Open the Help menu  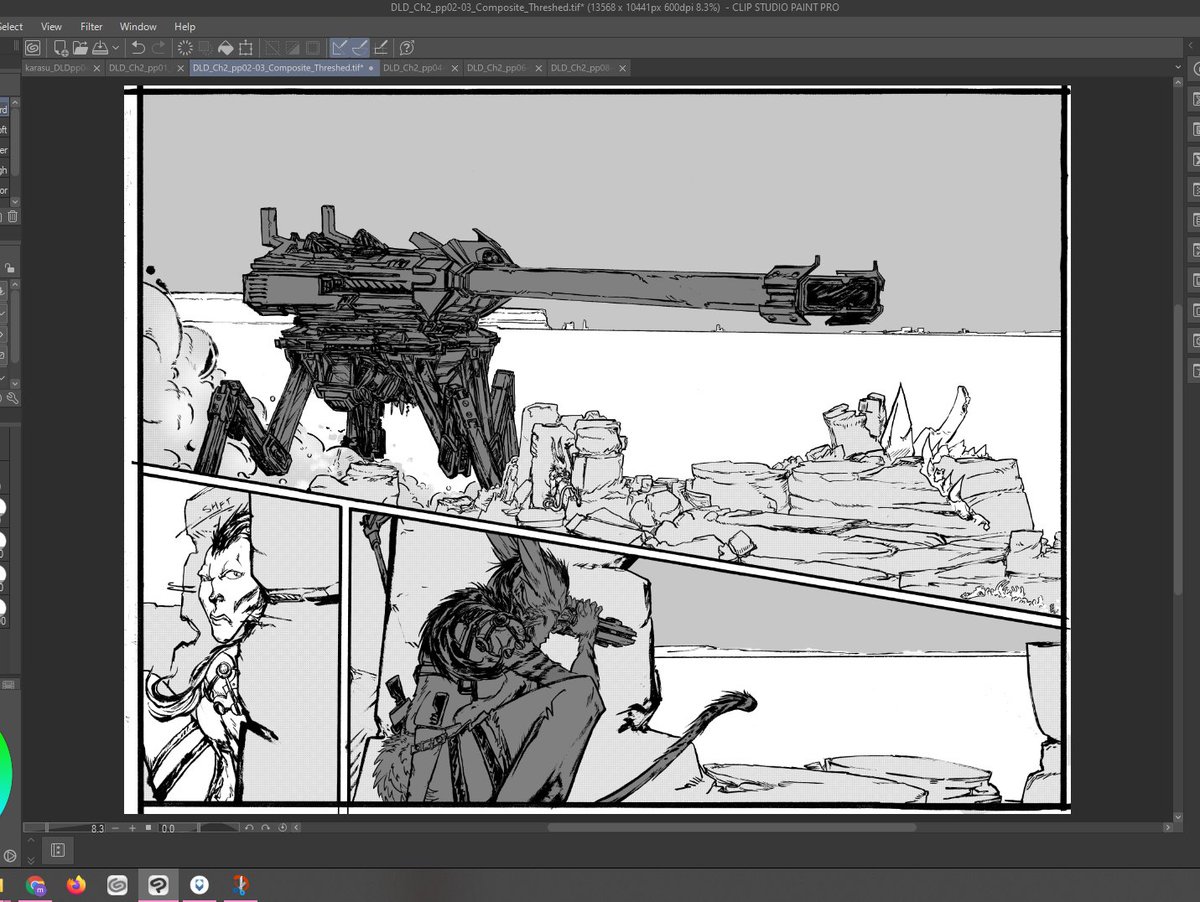click(x=185, y=26)
